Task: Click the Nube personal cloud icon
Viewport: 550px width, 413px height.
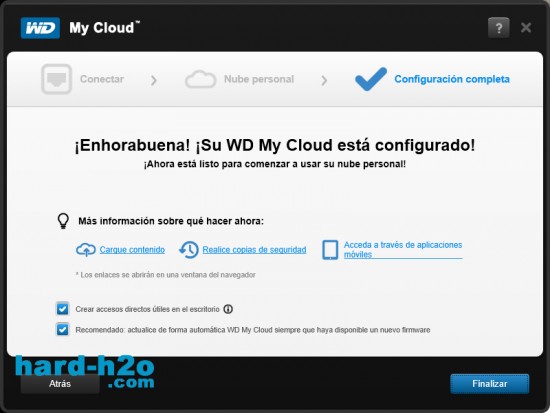Action: pos(200,79)
